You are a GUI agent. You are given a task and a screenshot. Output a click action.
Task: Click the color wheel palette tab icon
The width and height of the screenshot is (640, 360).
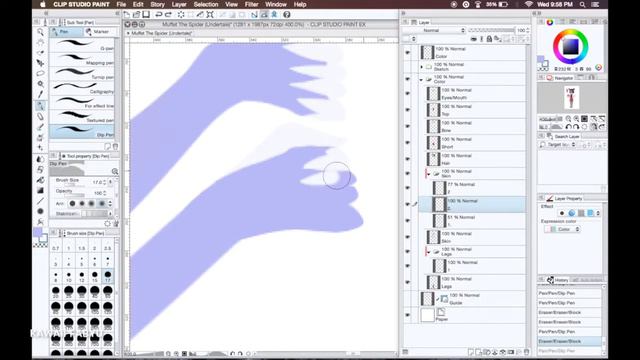[x=550, y=22]
